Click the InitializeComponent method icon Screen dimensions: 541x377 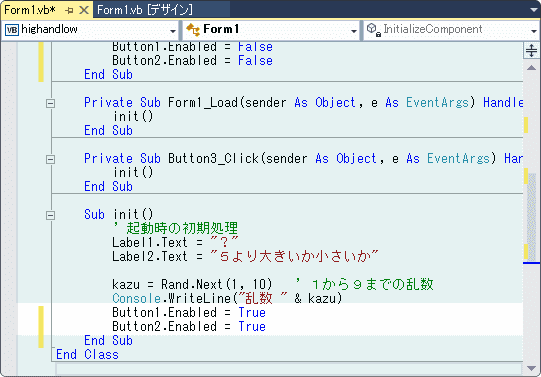(x=373, y=30)
